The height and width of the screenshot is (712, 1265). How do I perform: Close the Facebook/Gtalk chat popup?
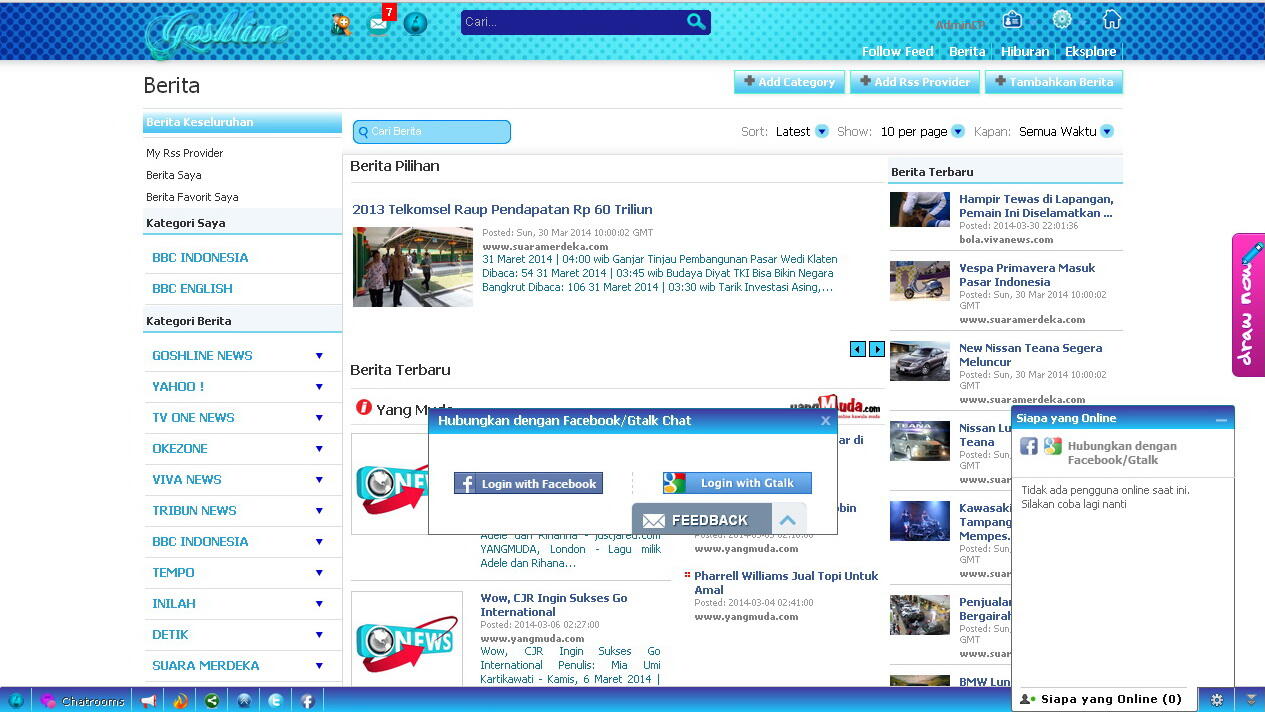tap(825, 421)
